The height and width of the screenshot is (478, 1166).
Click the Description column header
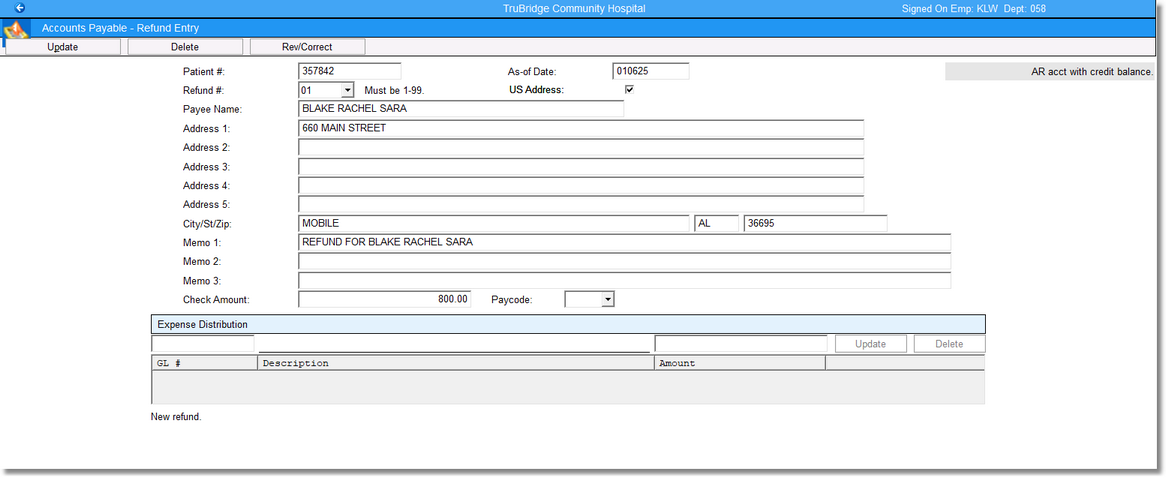coord(456,364)
